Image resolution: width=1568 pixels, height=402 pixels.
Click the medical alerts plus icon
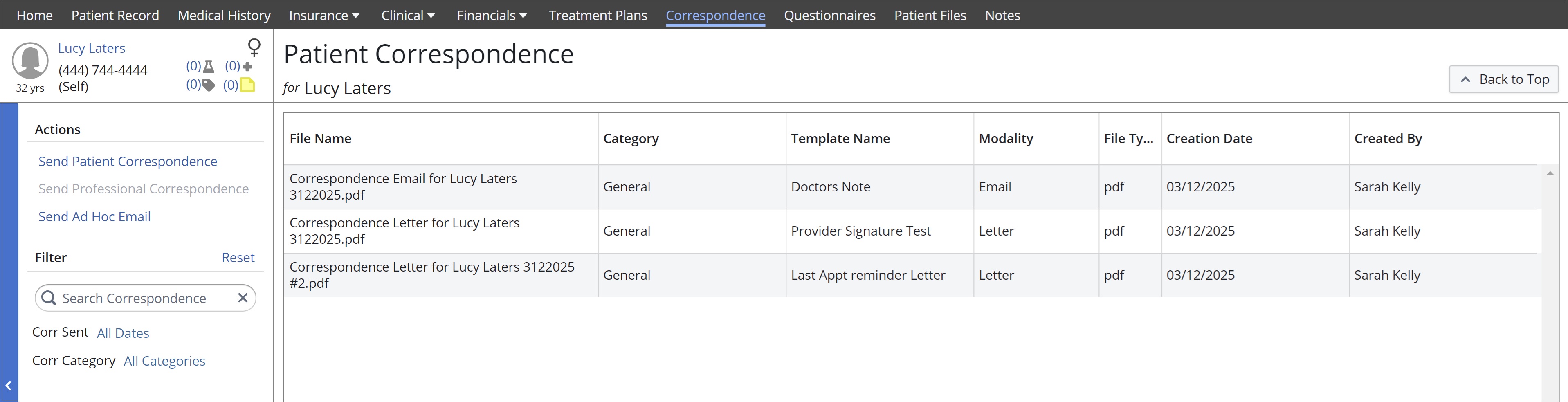coord(247,66)
